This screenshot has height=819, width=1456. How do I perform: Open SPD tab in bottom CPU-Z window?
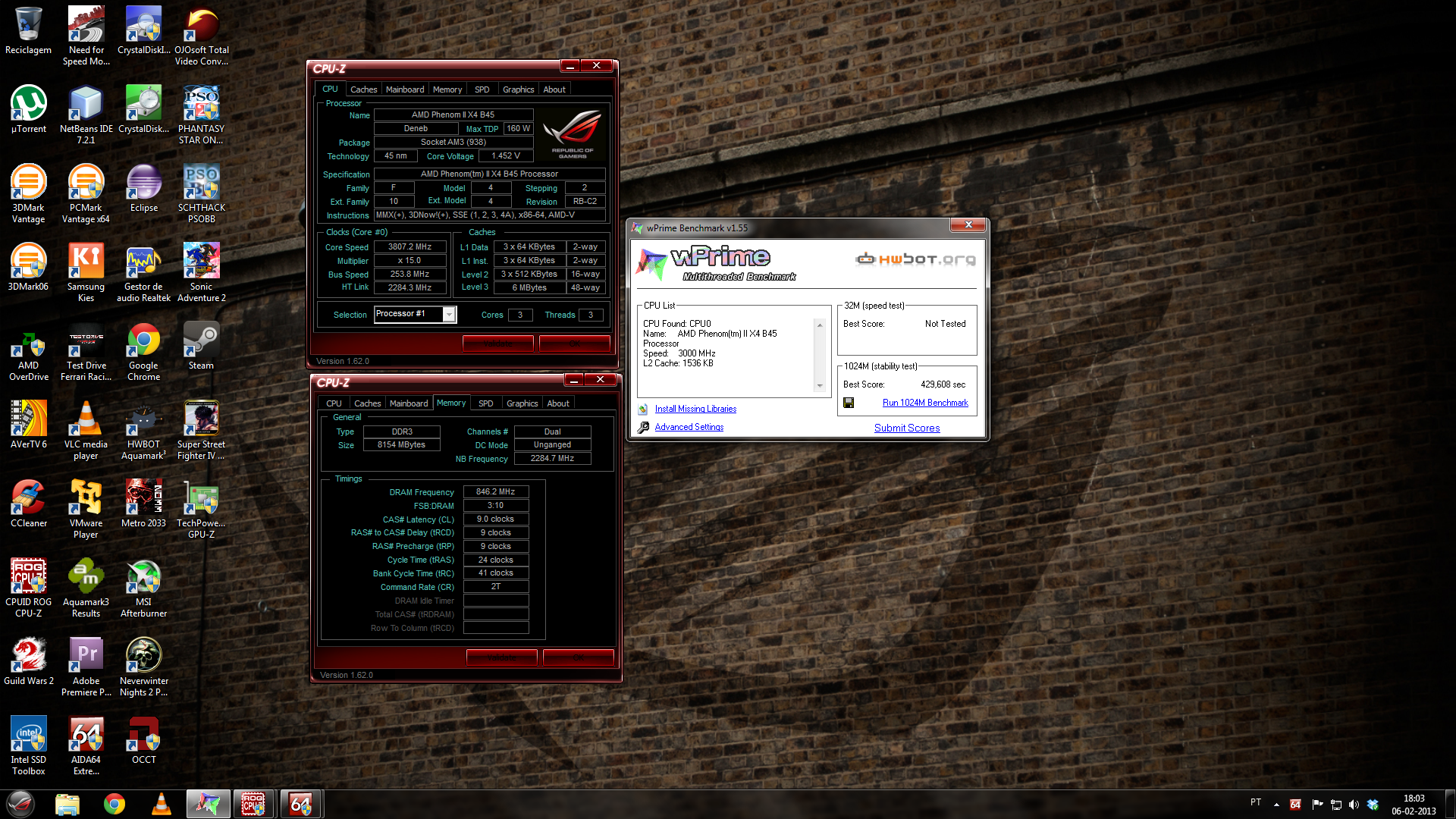(x=486, y=403)
